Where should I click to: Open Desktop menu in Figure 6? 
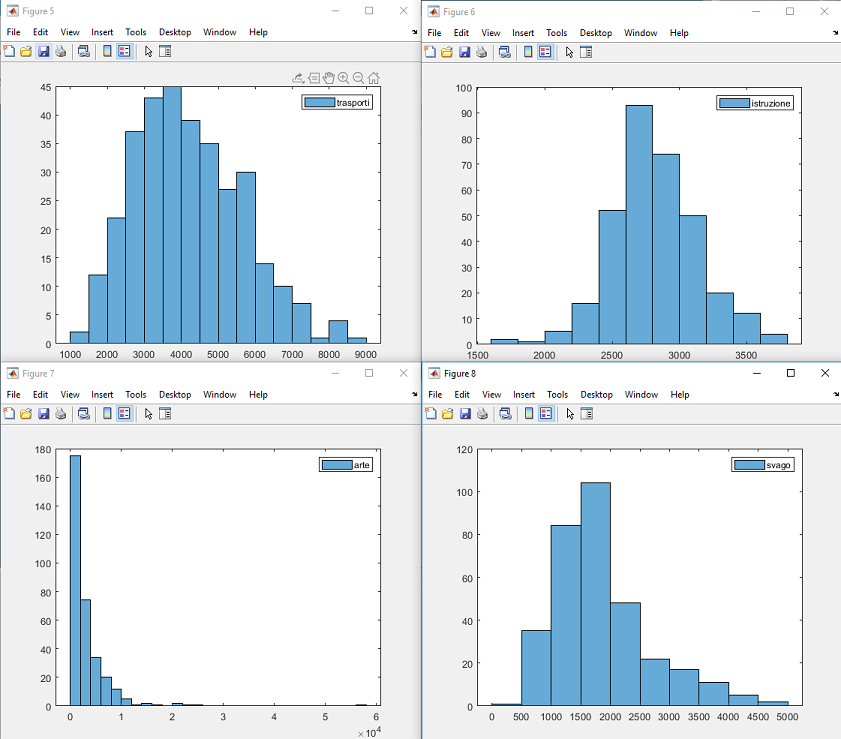(x=596, y=33)
